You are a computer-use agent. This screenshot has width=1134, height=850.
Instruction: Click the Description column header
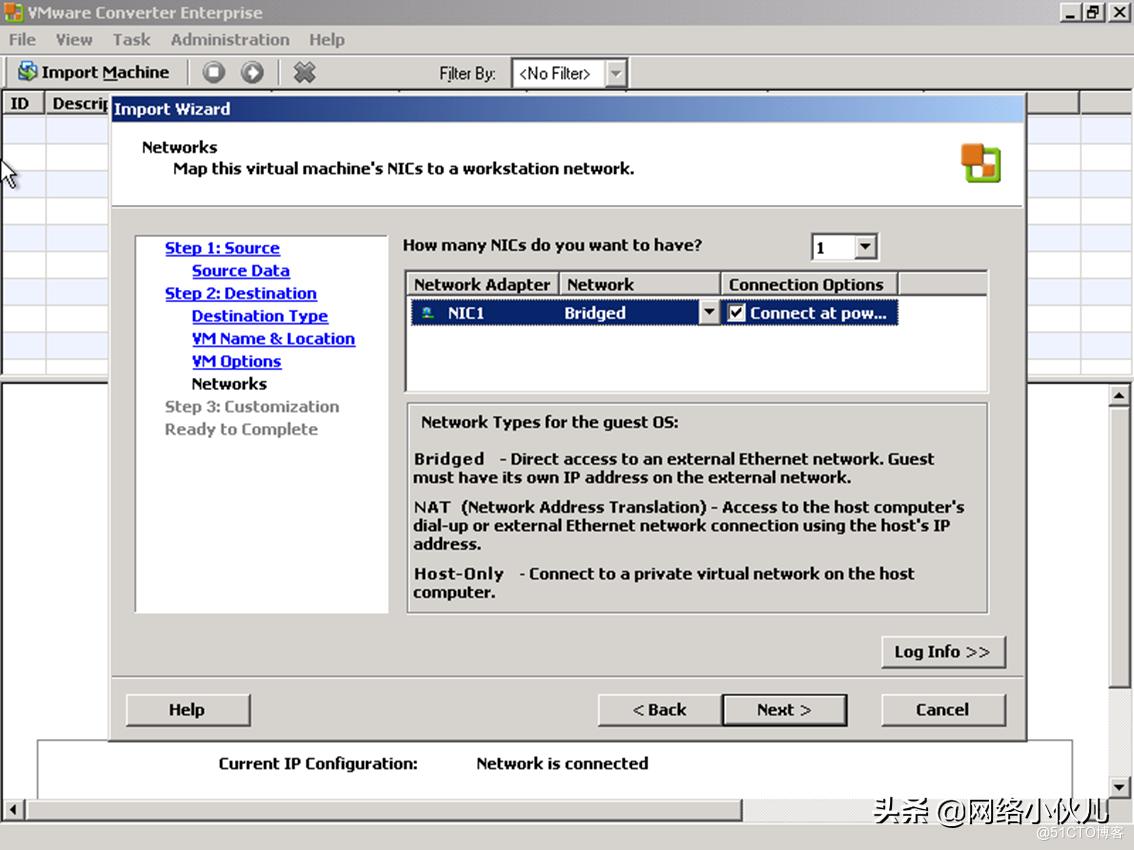[78, 103]
